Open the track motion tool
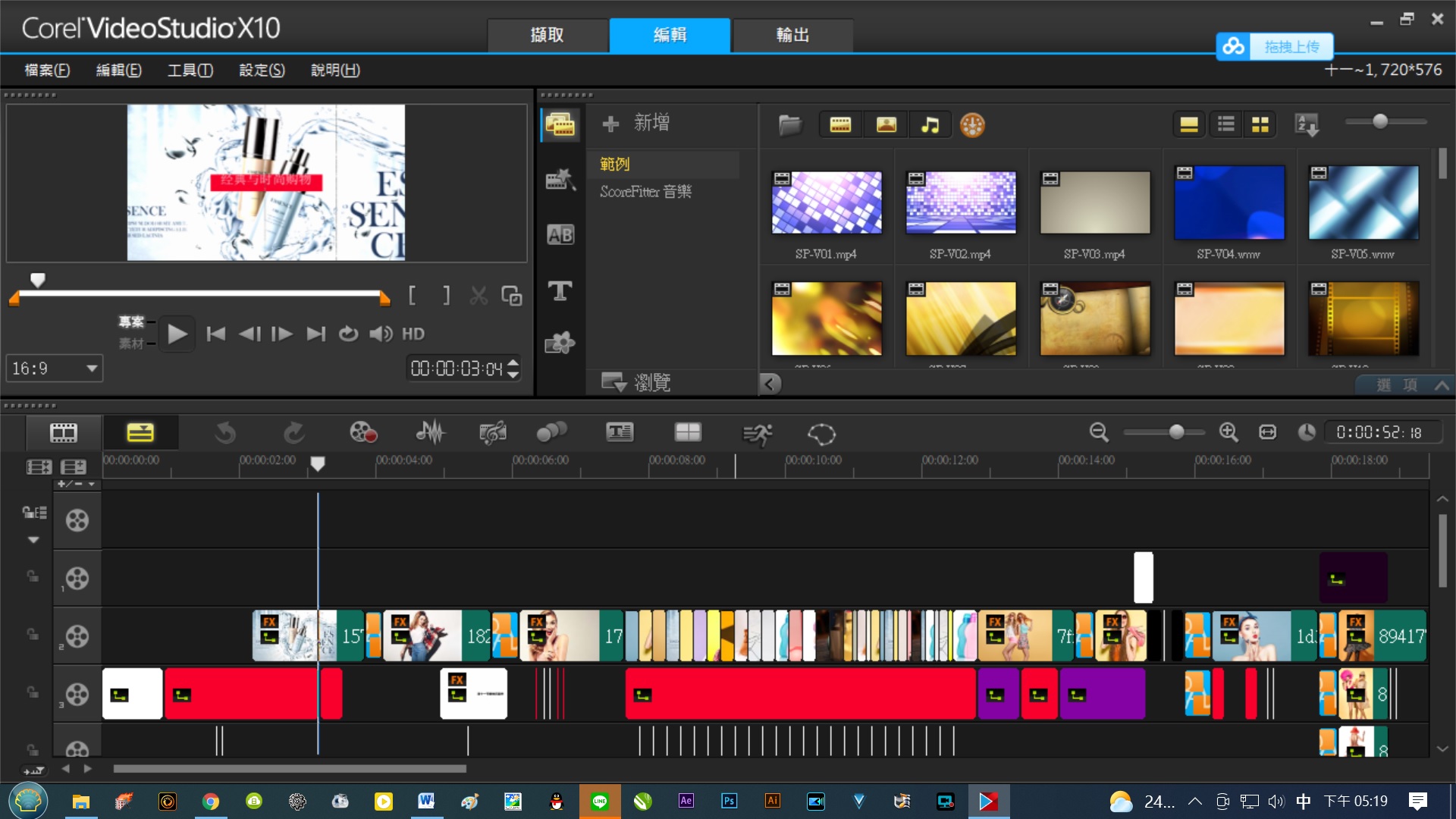Screen dimensions: 1456x819 [551, 433]
